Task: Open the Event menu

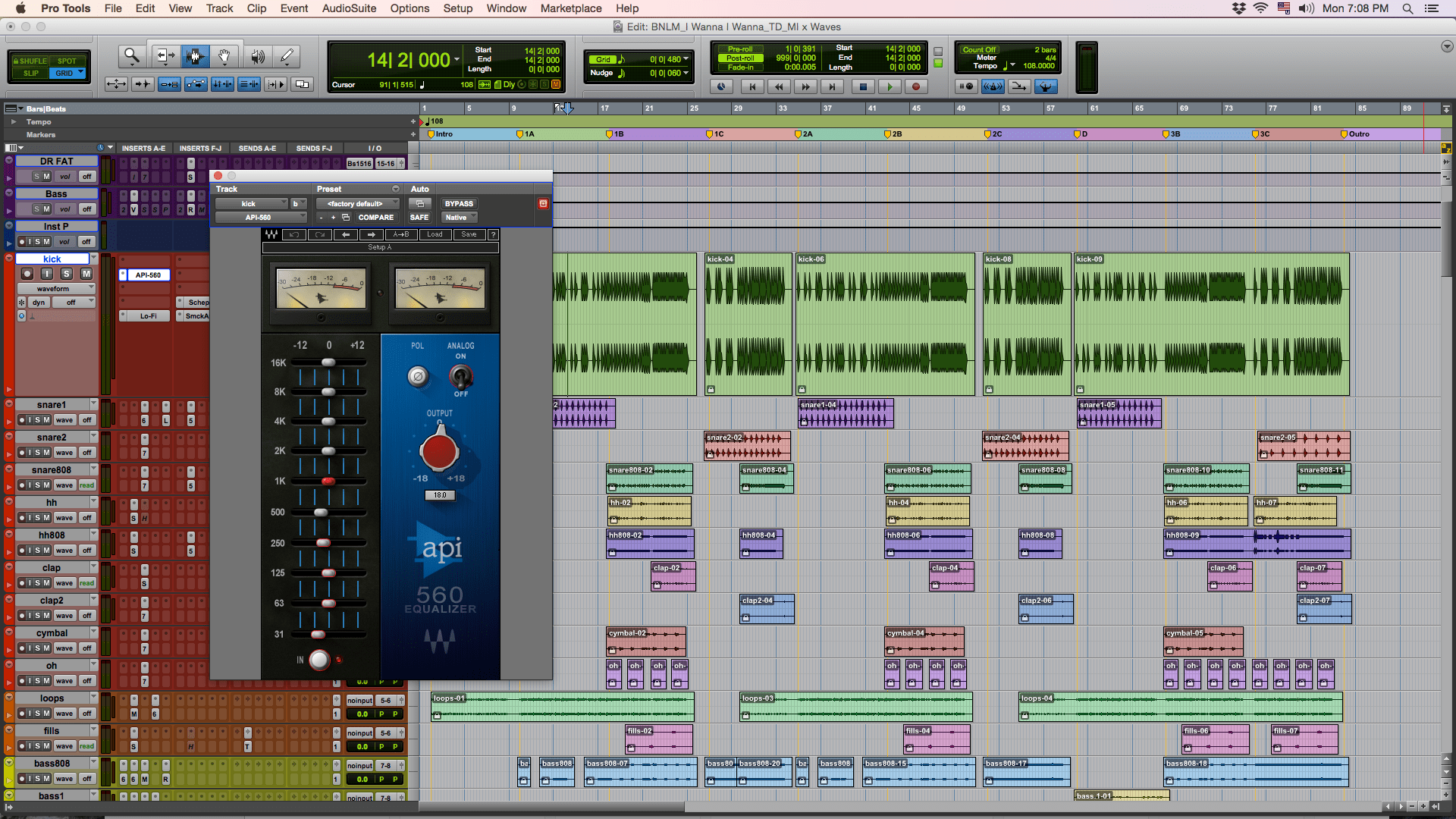Action: point(294,8)
